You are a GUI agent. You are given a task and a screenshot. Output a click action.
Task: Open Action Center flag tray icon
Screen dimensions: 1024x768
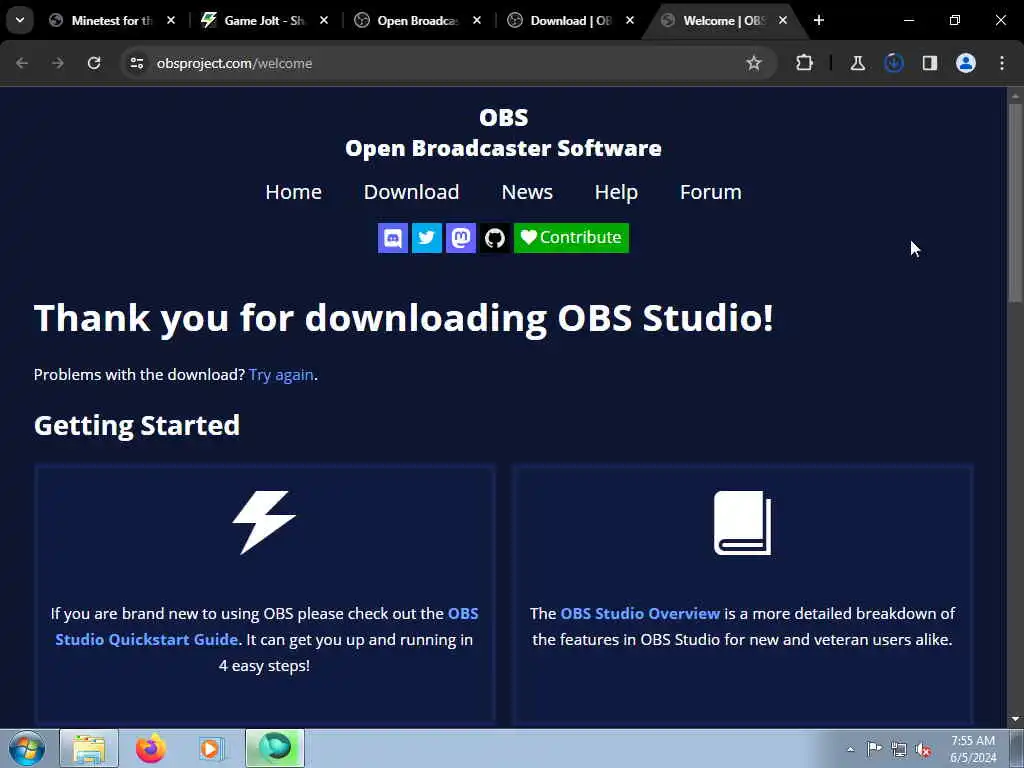pyautogui.click(x=874, y=749)
